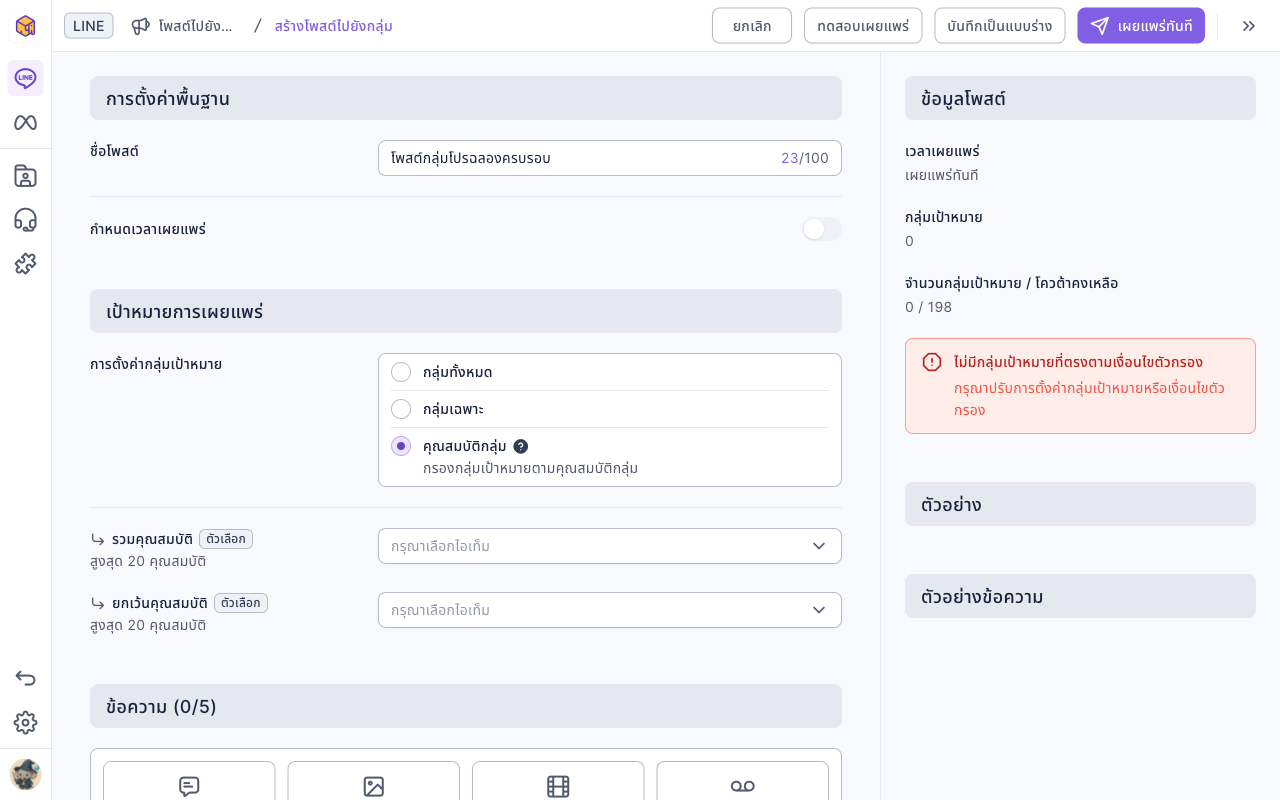Viewport: 1280px width, 800px height.
Task: Click the ตัวอย่างข้อความ panel header
Action: coord(1080,596)
